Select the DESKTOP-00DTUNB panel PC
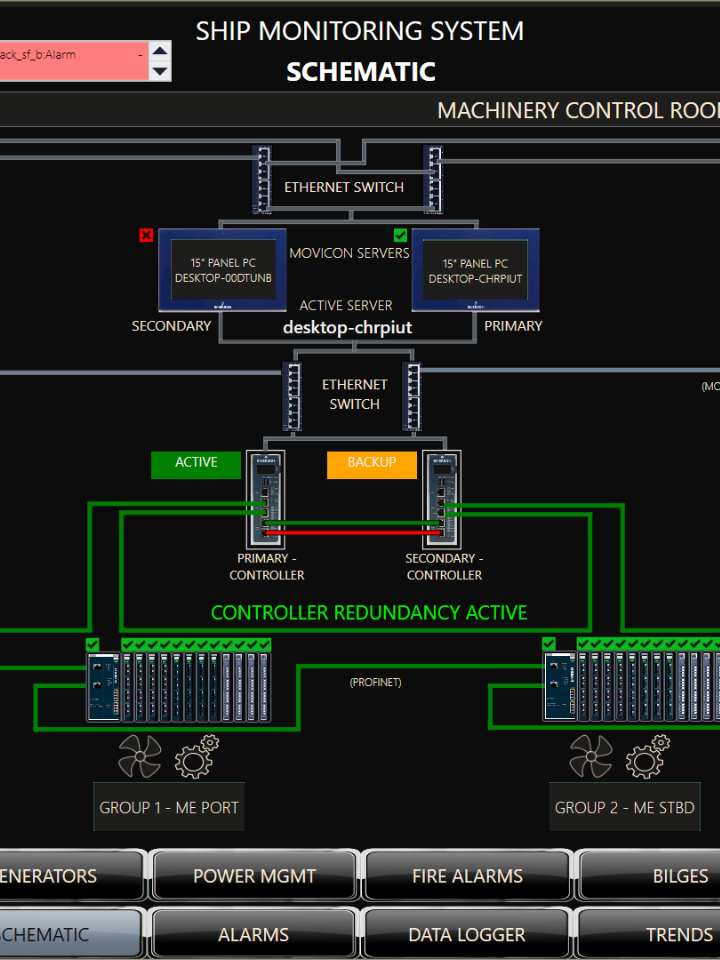This screenshot has width=720, height=960. click(222, 269)
